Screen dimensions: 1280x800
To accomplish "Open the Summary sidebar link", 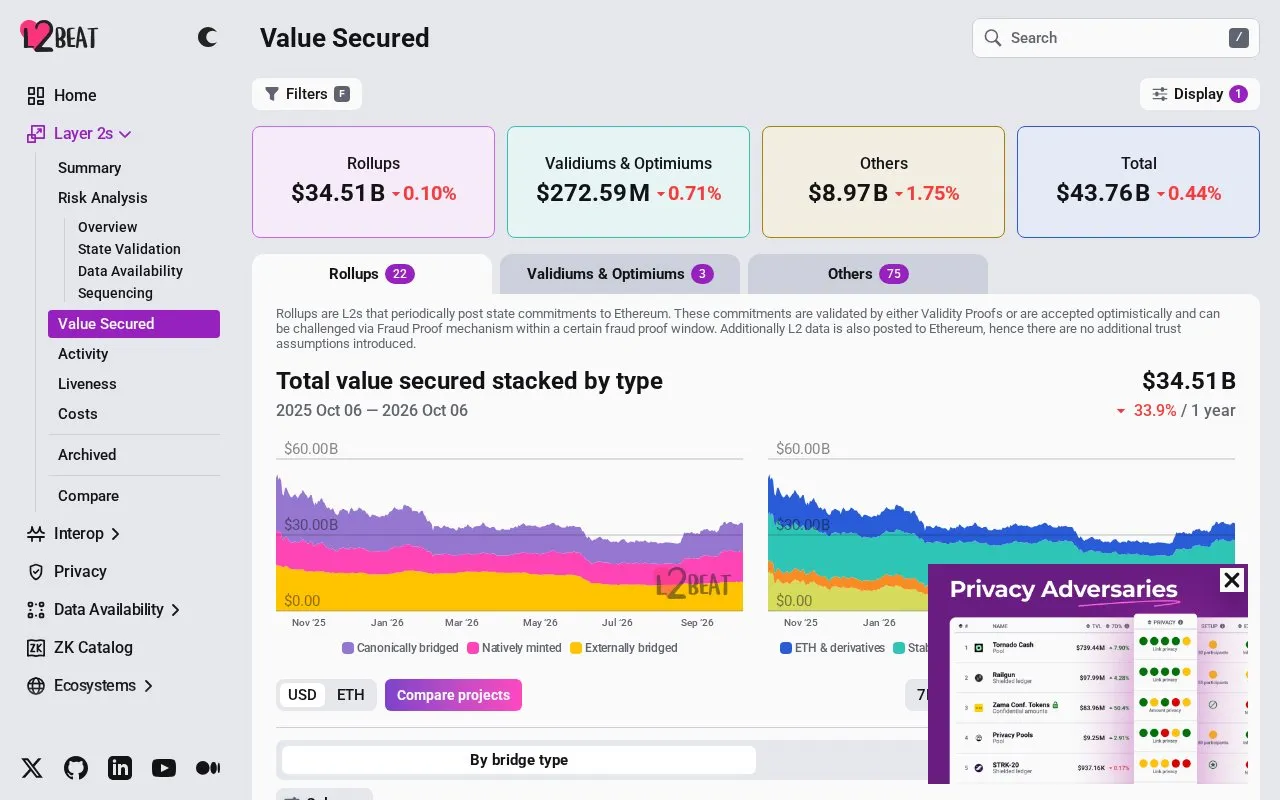I will 90,168.
